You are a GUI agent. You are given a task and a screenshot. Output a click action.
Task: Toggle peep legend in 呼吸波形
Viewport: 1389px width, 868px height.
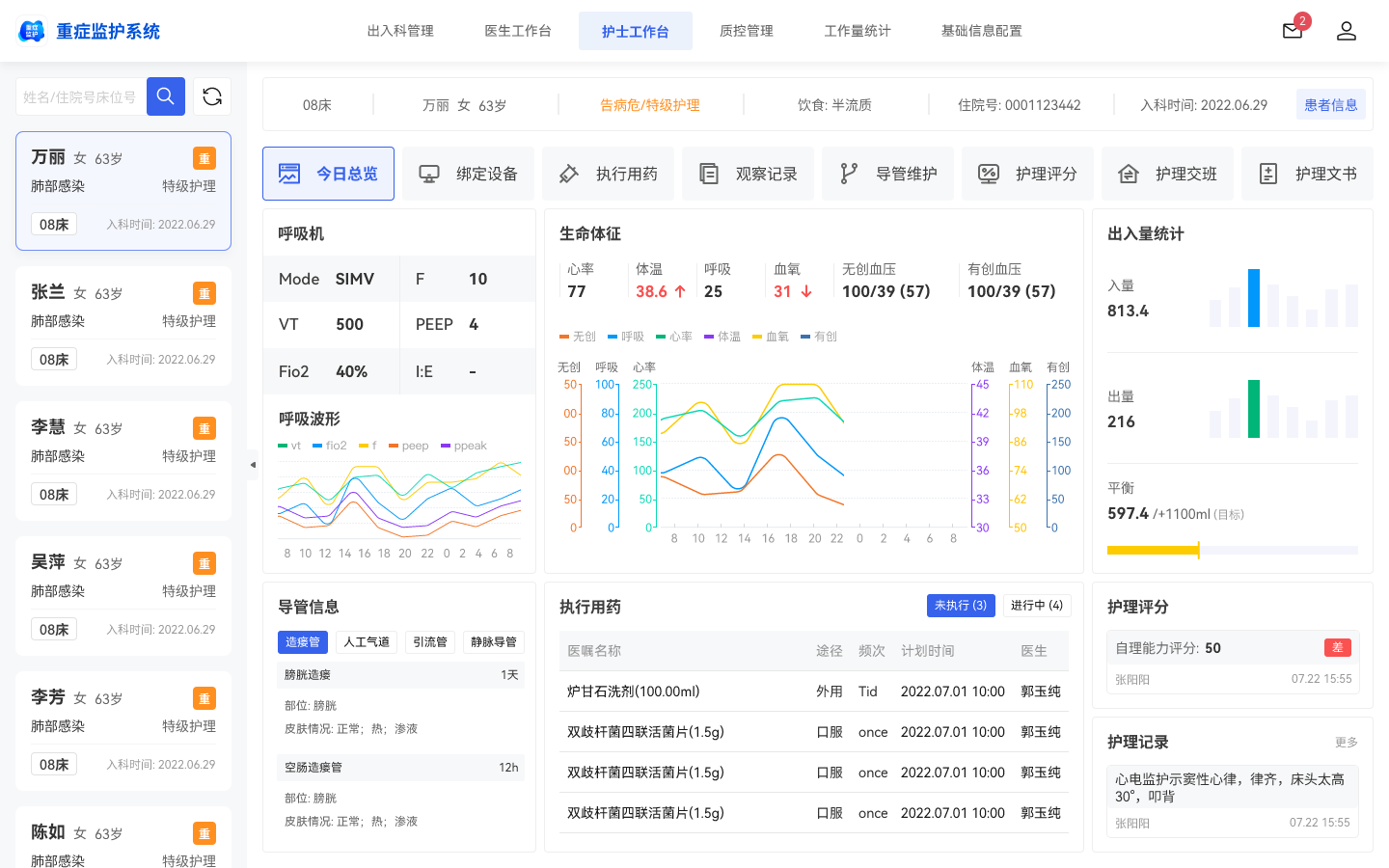[x=409, y=446]
